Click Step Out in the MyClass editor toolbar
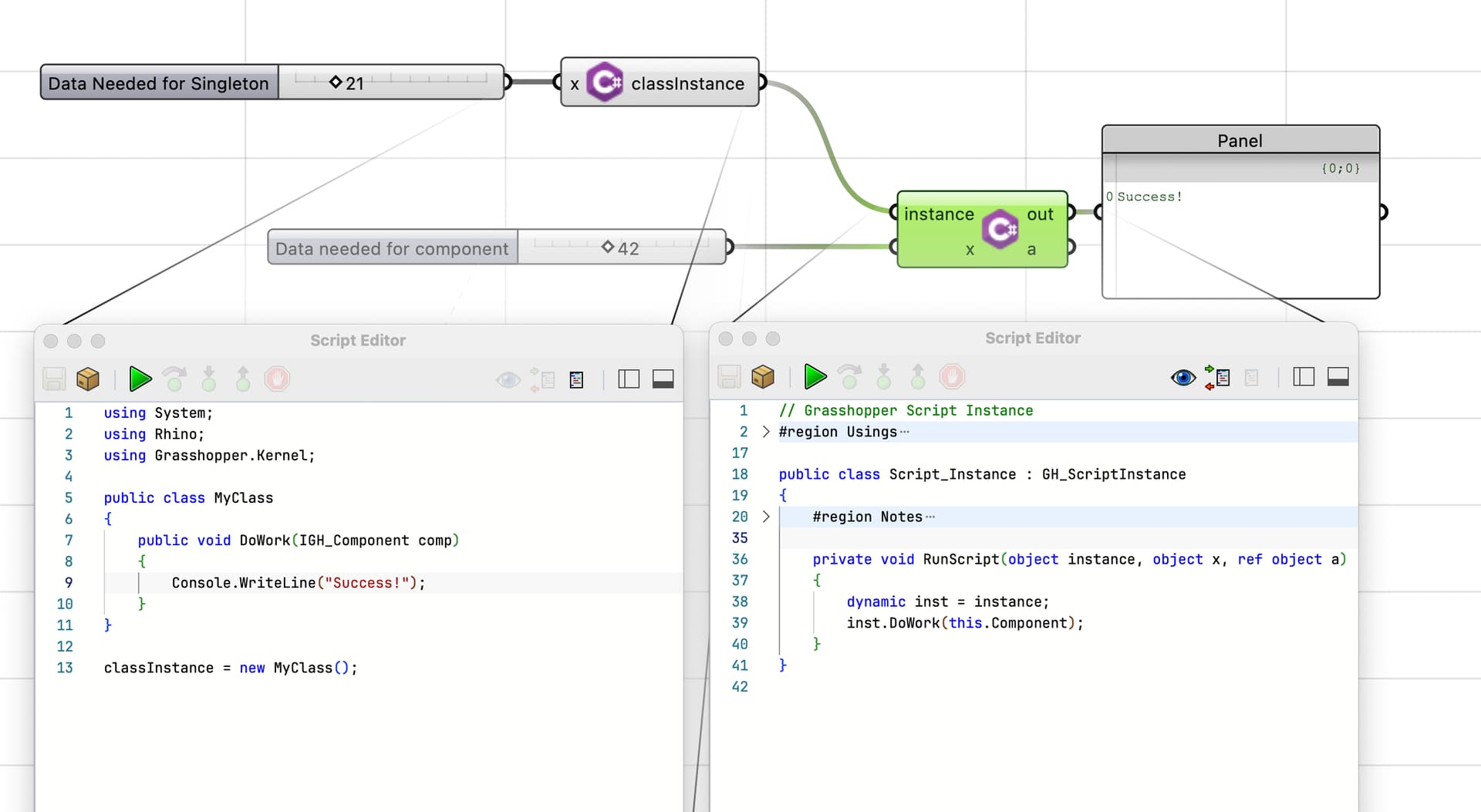This screenshot has width=1481, height=812. click(243, 379)
